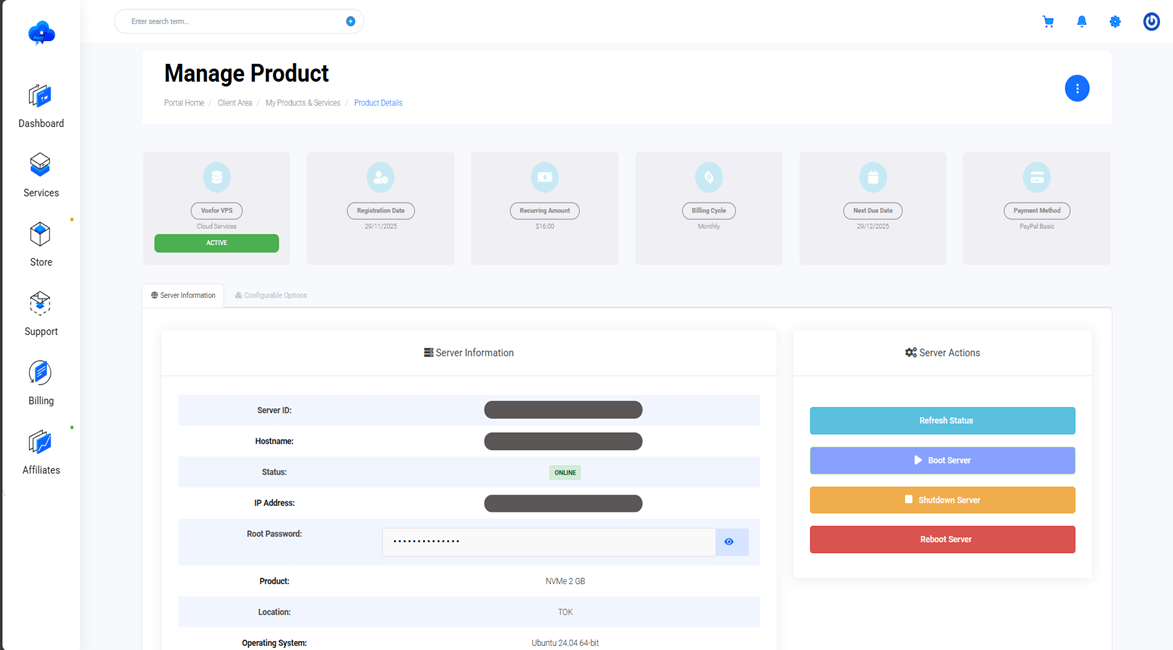
Task: Select the Server Information tab
Action: pyautogui.click(x=182, y=295)
